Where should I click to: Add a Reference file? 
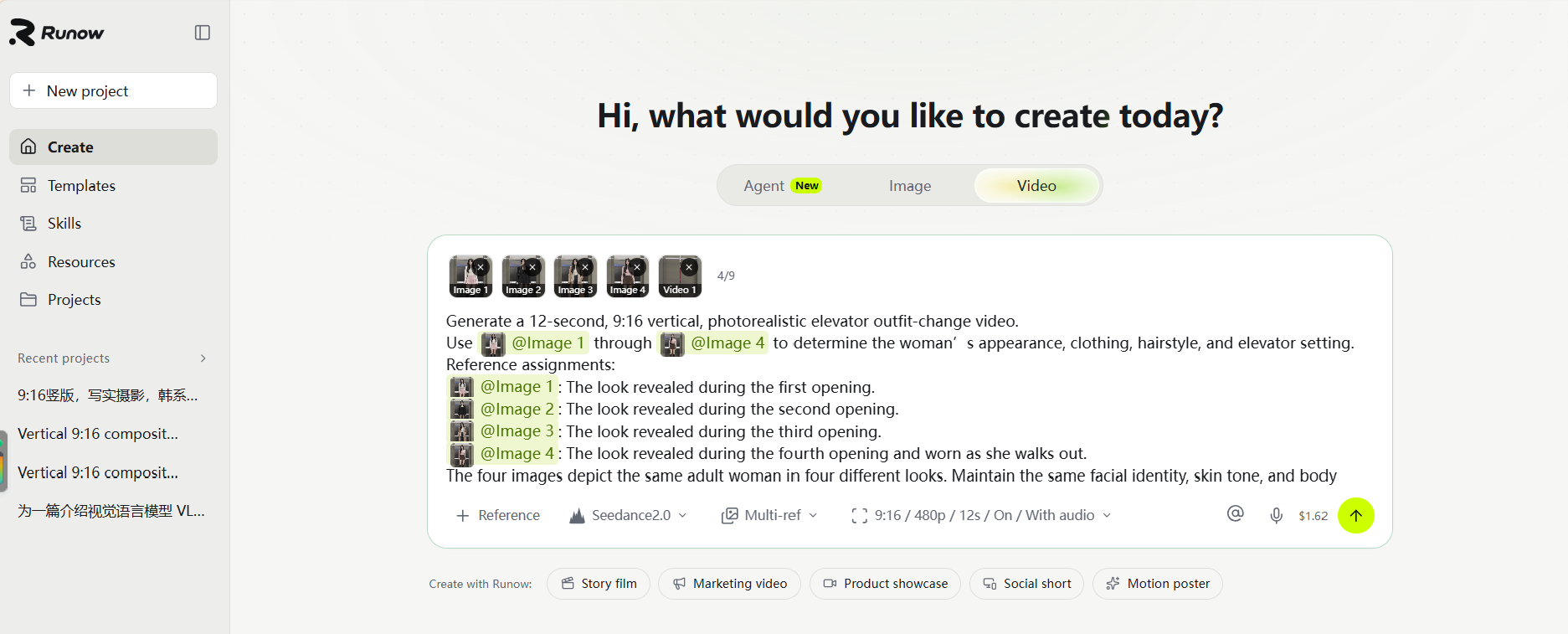tap(498, 515)
